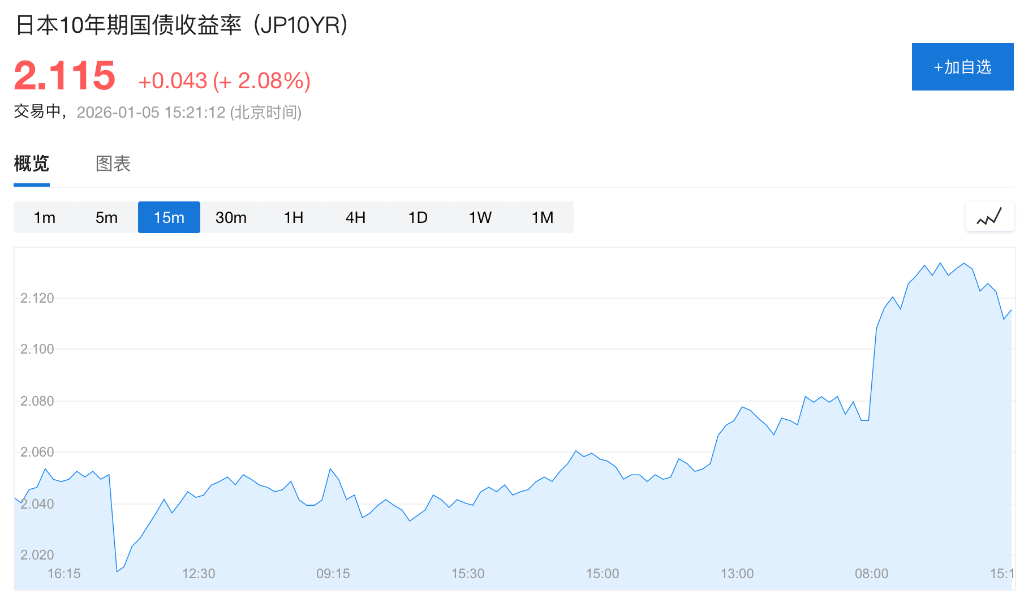Switch chart to 30m interval
The height and width of the screenshot is (604, 1024).
(x=231, y=217)
